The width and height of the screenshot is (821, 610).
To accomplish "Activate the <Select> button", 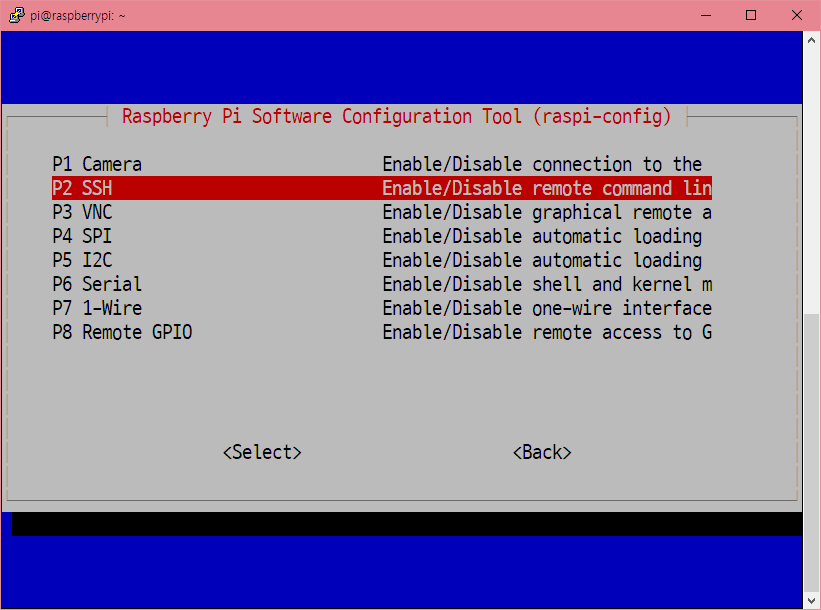I will (x=262, y=452).
